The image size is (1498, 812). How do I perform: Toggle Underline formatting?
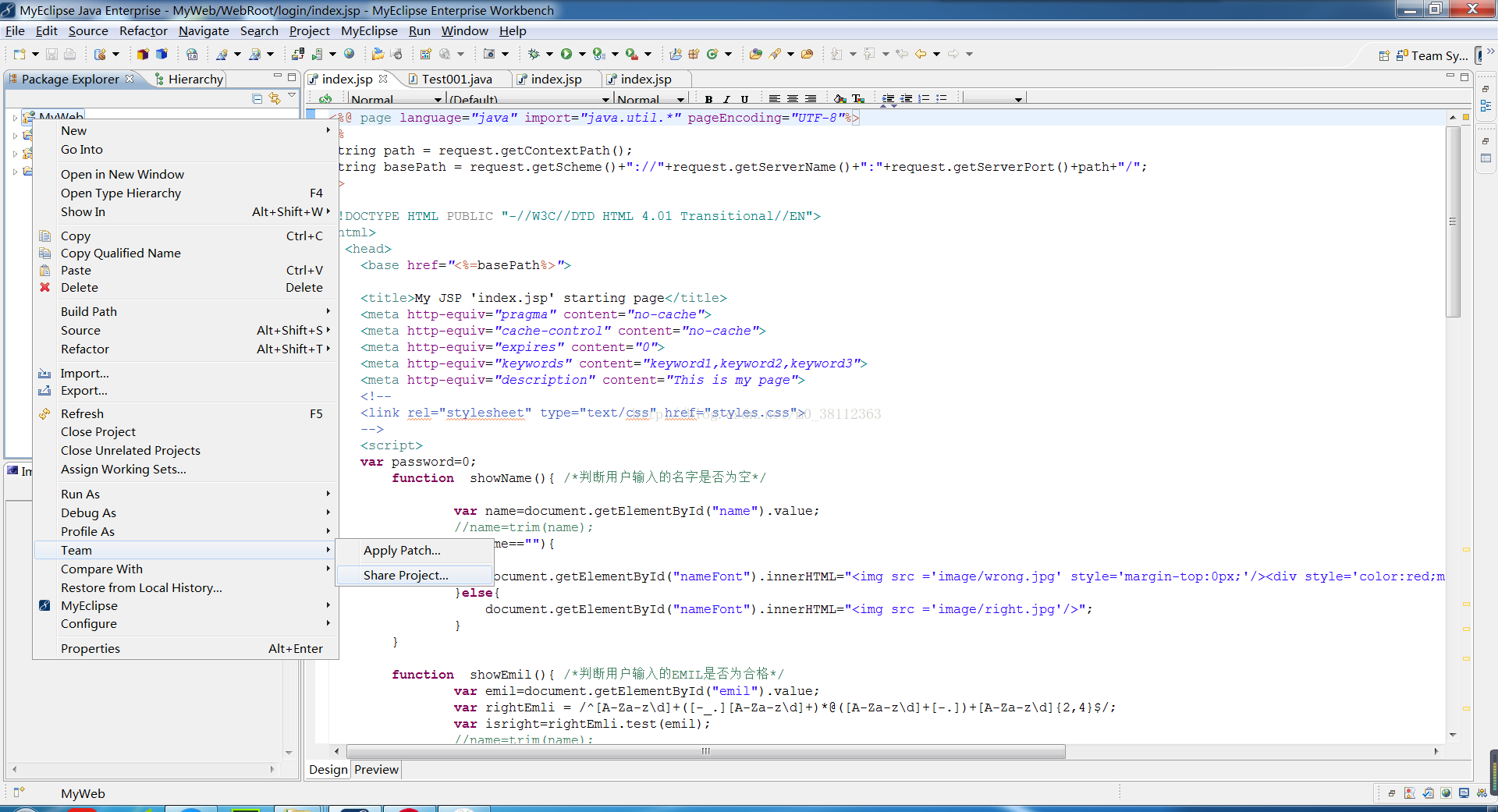tap(744, 99)
